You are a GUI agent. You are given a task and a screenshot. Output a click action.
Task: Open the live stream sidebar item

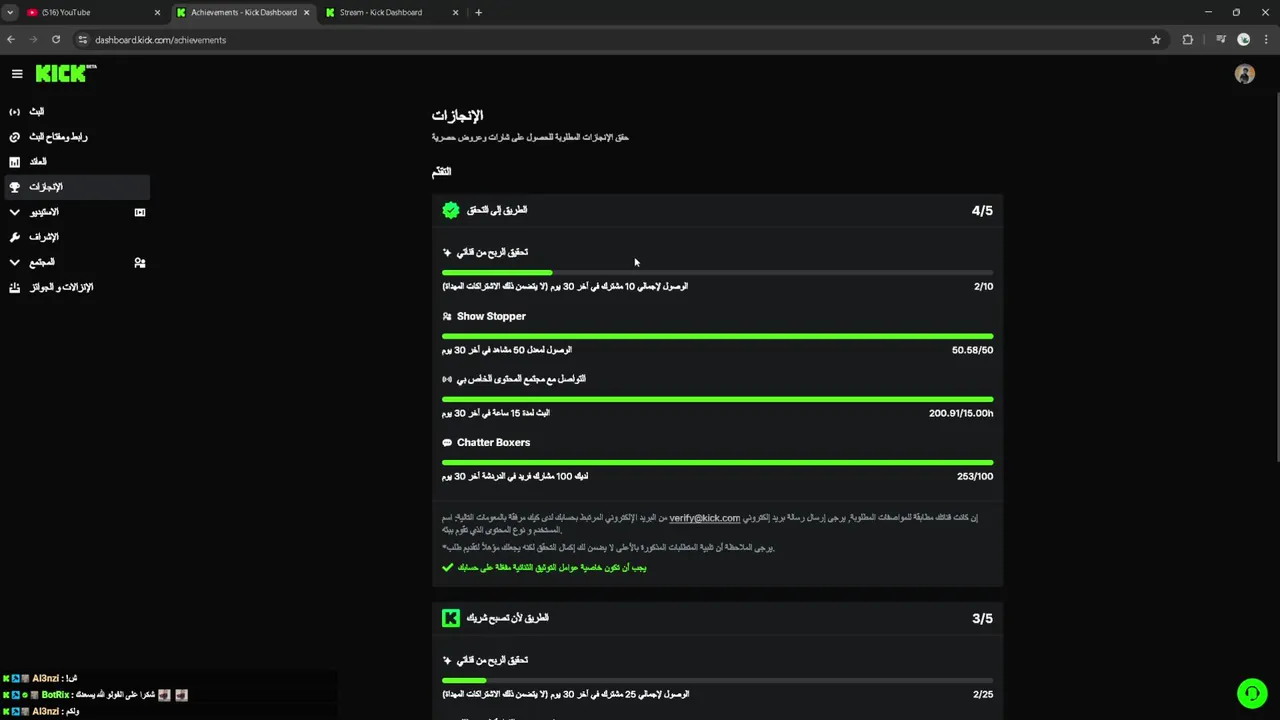(36, 112)
